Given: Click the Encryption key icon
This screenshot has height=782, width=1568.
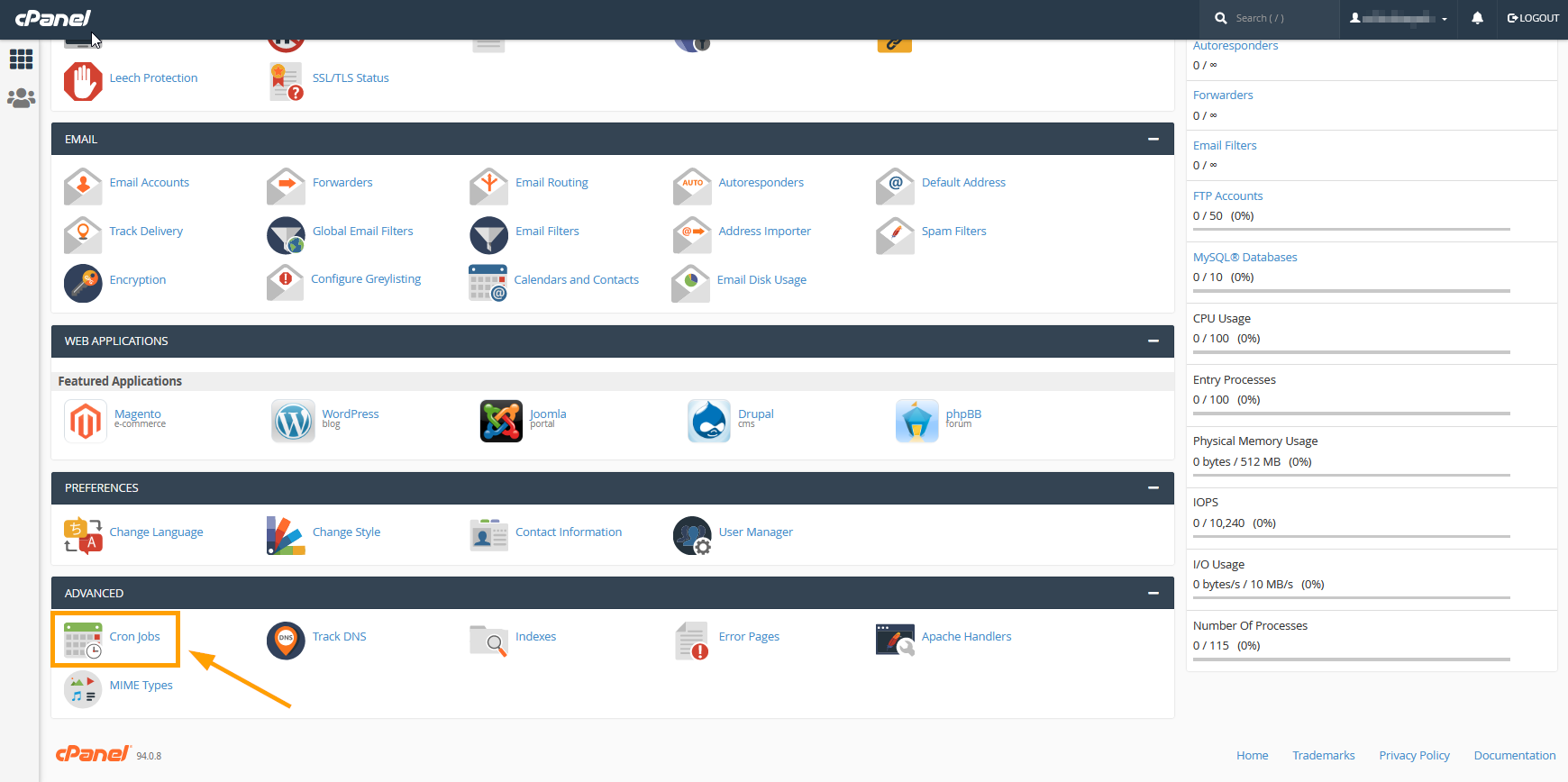Looking at the screenshot, I should [83, 283].
